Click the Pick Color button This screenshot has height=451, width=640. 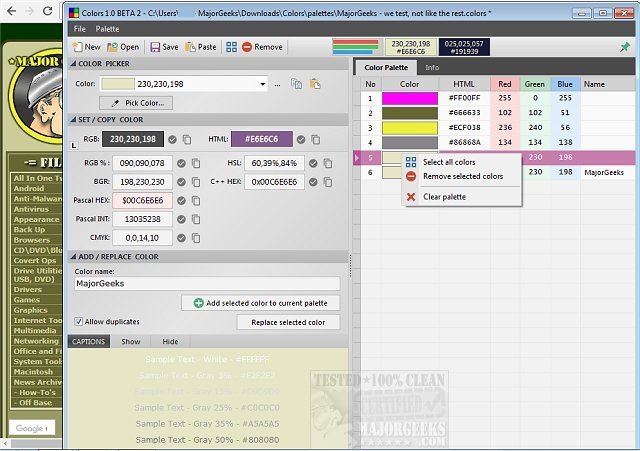pyautogui.click(x=136, y=103)
